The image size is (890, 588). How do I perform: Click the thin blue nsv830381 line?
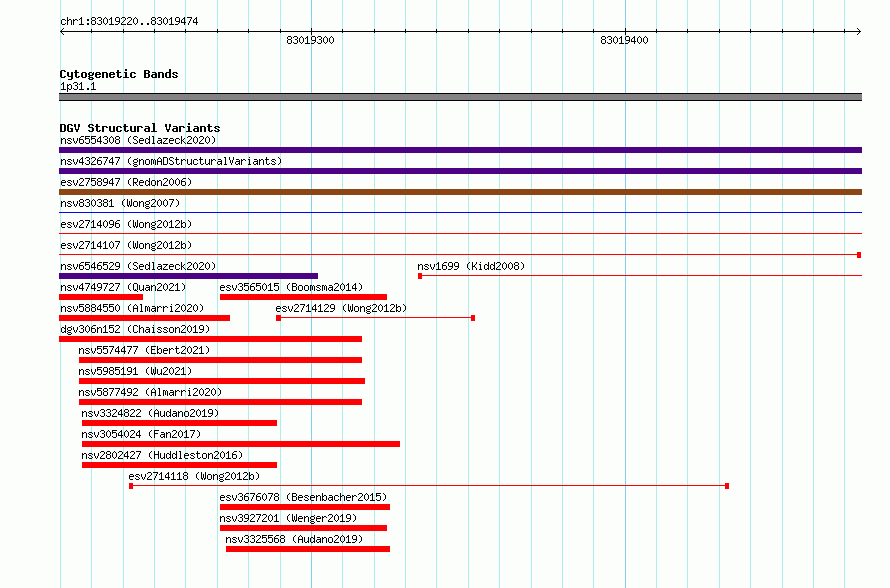[x=460, y=213]
